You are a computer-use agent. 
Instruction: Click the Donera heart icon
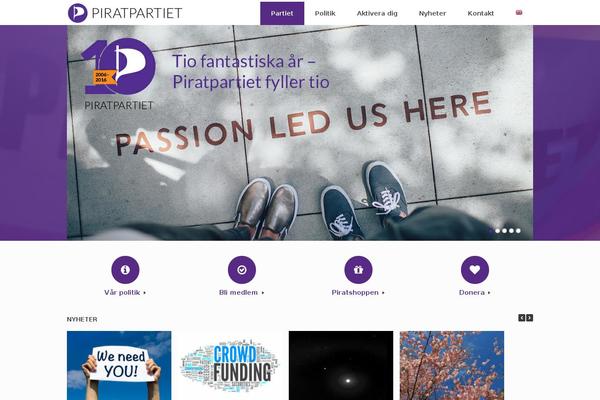click(475, 270)
